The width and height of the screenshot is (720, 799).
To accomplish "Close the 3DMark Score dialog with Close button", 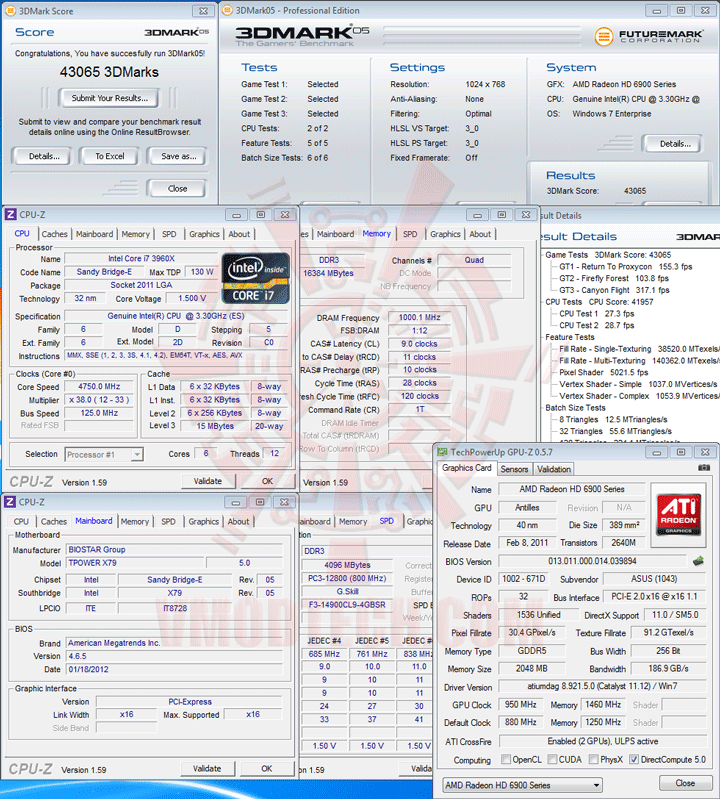I will coord(177,188).
